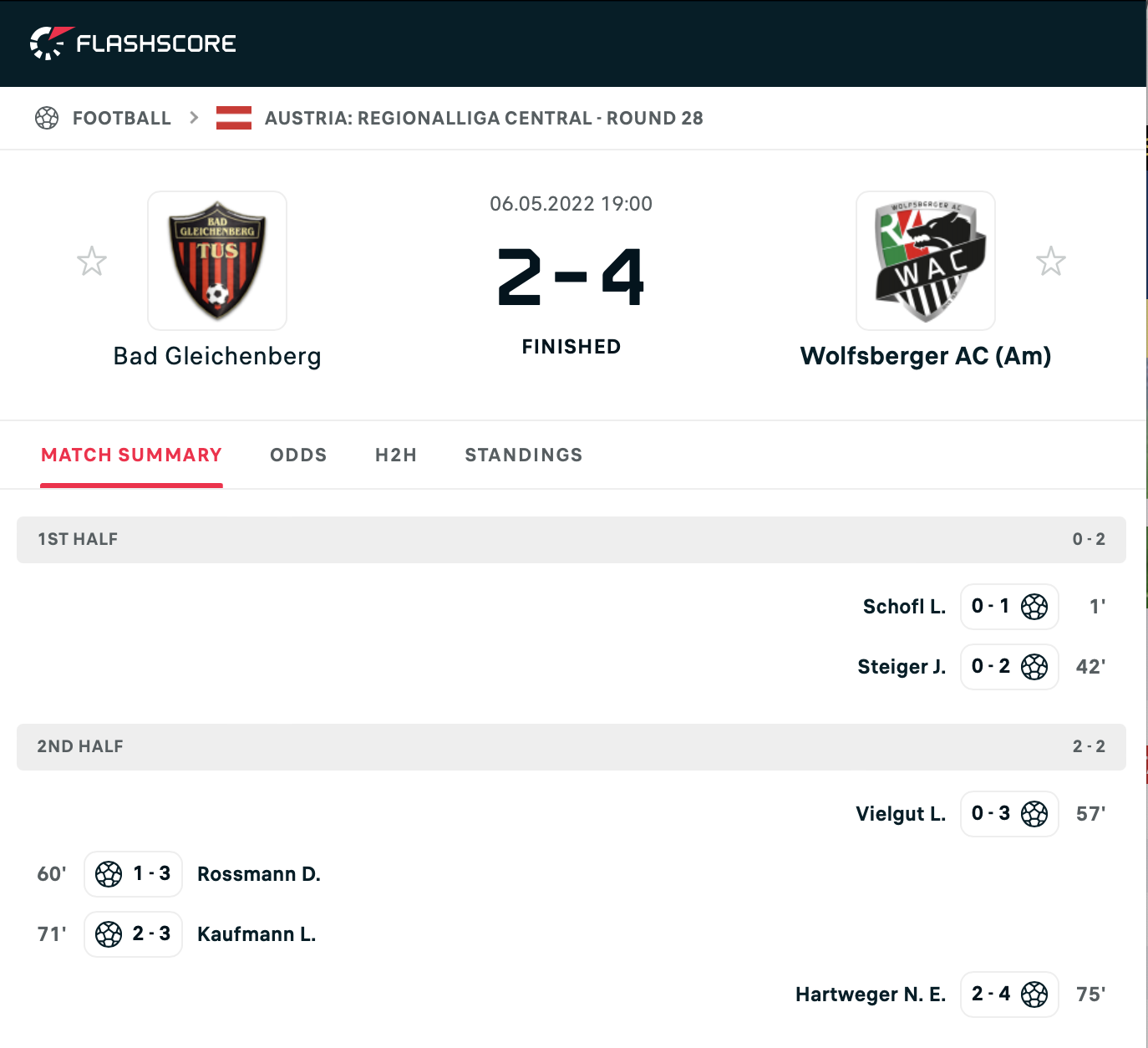Toggle favorite star for Bad Gleichenberg

(92, 262)
